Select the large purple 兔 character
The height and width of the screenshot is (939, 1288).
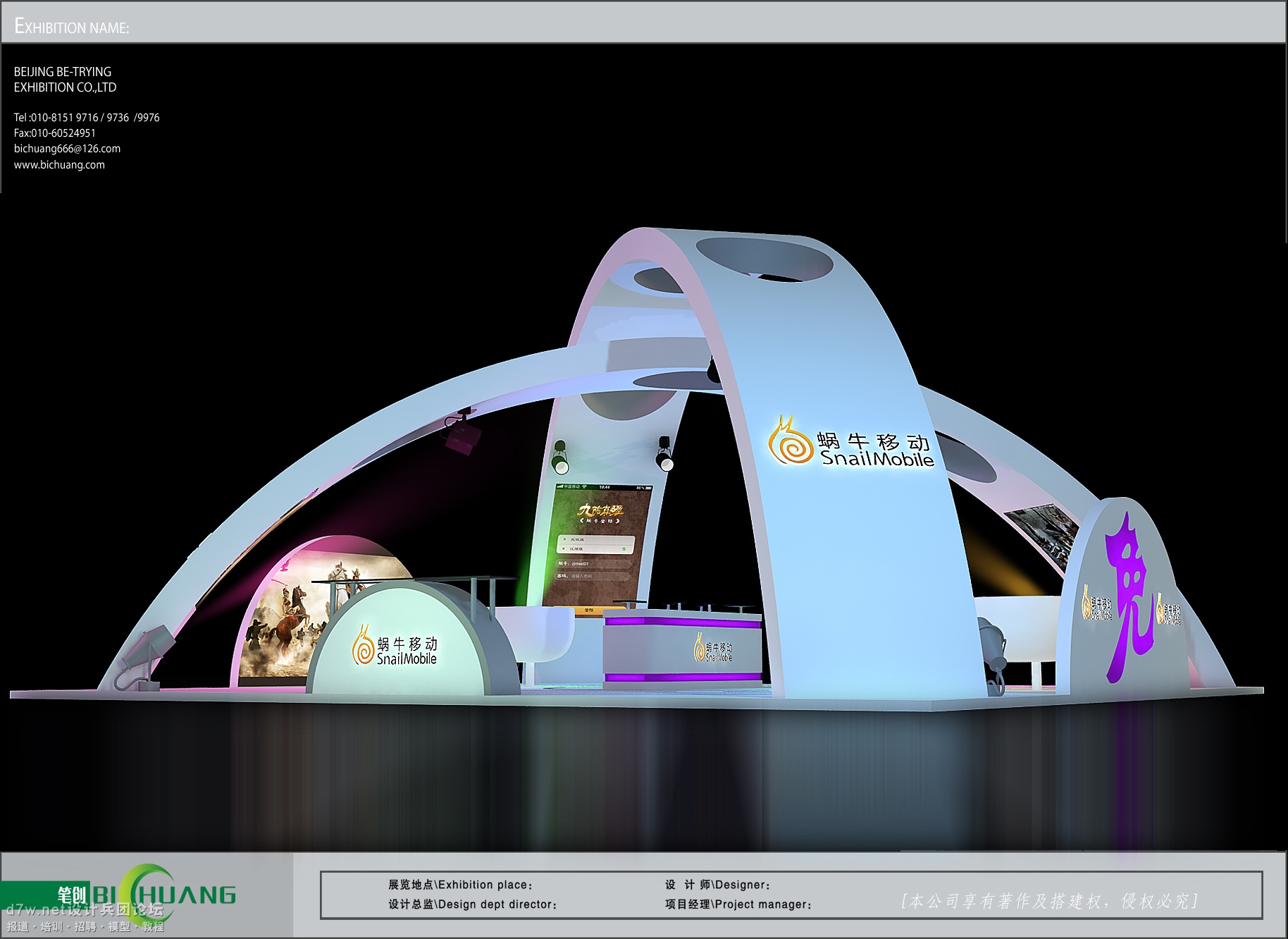[x=1129, y=598]
